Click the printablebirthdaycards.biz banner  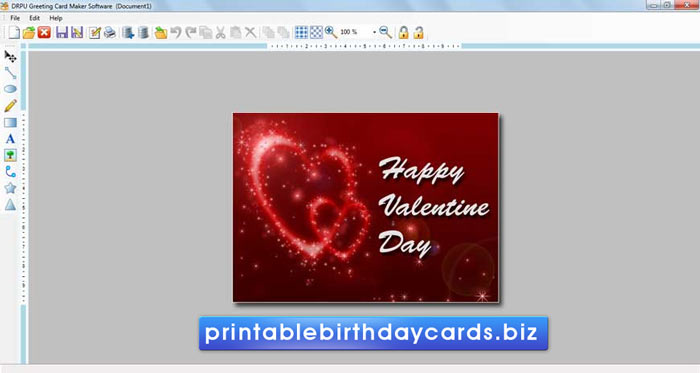point(373,333)
